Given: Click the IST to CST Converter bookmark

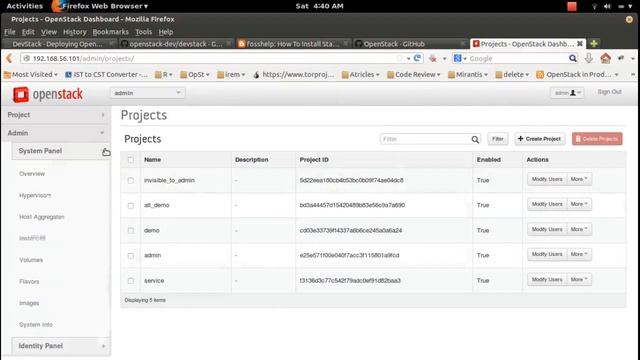Looking at the screenshot, I should (106, 75).
